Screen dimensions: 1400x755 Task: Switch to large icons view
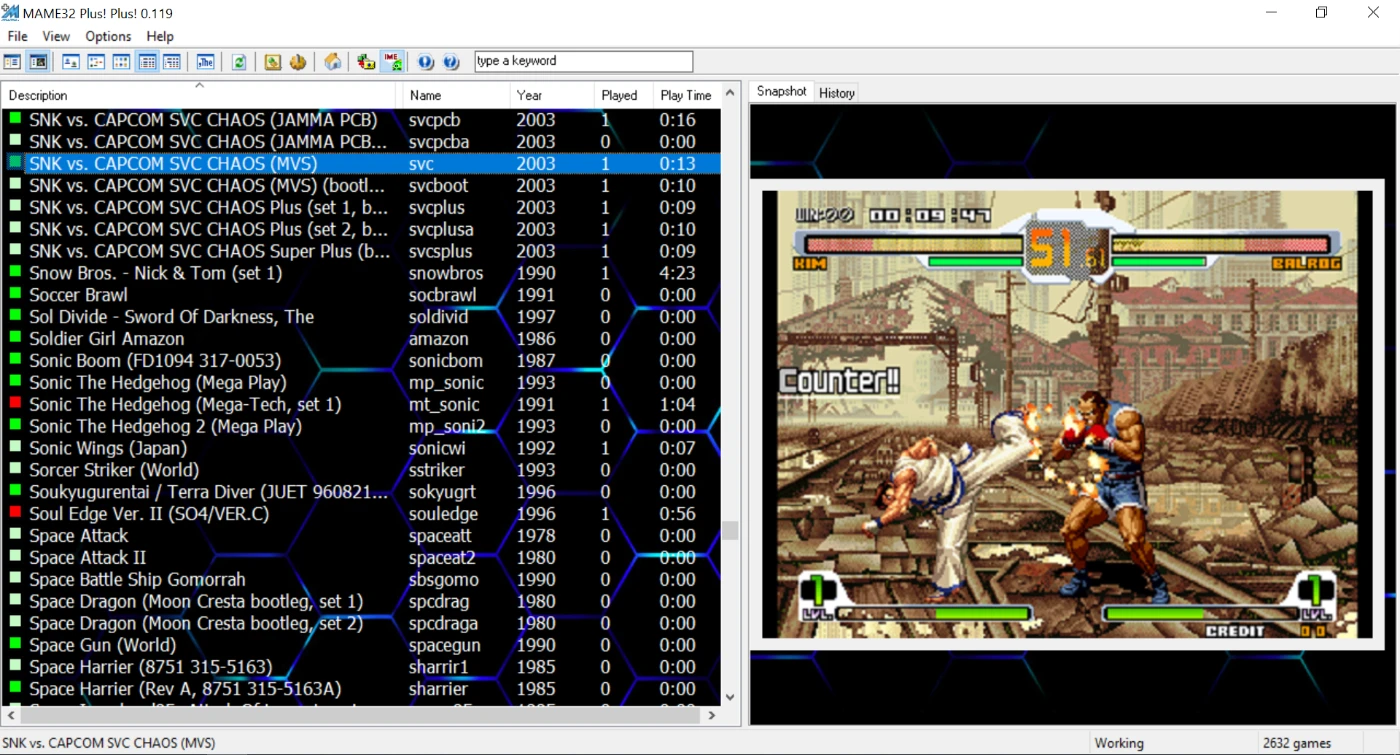(x=71, y=62)
